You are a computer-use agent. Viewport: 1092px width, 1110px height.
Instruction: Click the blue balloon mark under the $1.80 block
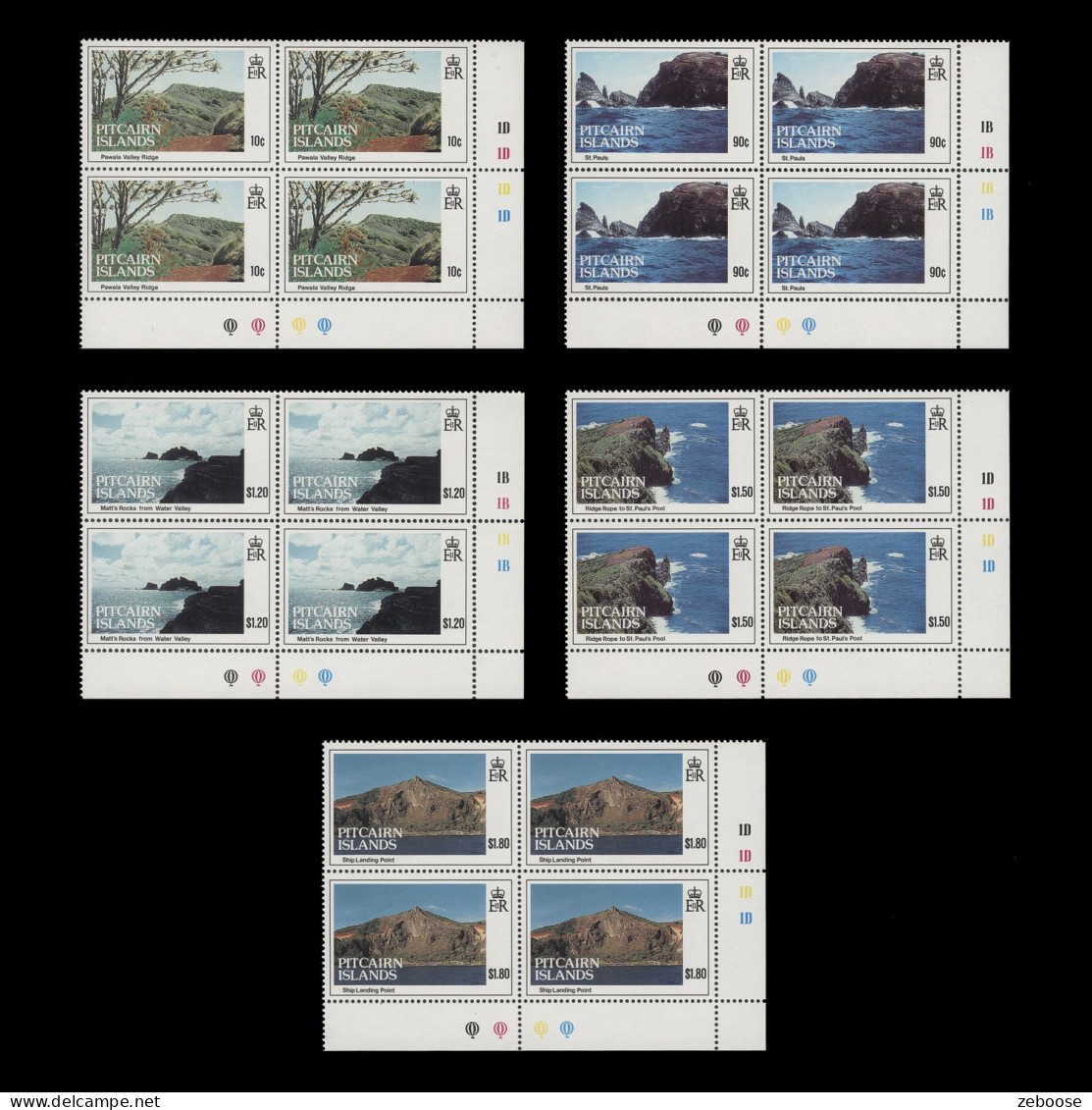point(566,1029)
